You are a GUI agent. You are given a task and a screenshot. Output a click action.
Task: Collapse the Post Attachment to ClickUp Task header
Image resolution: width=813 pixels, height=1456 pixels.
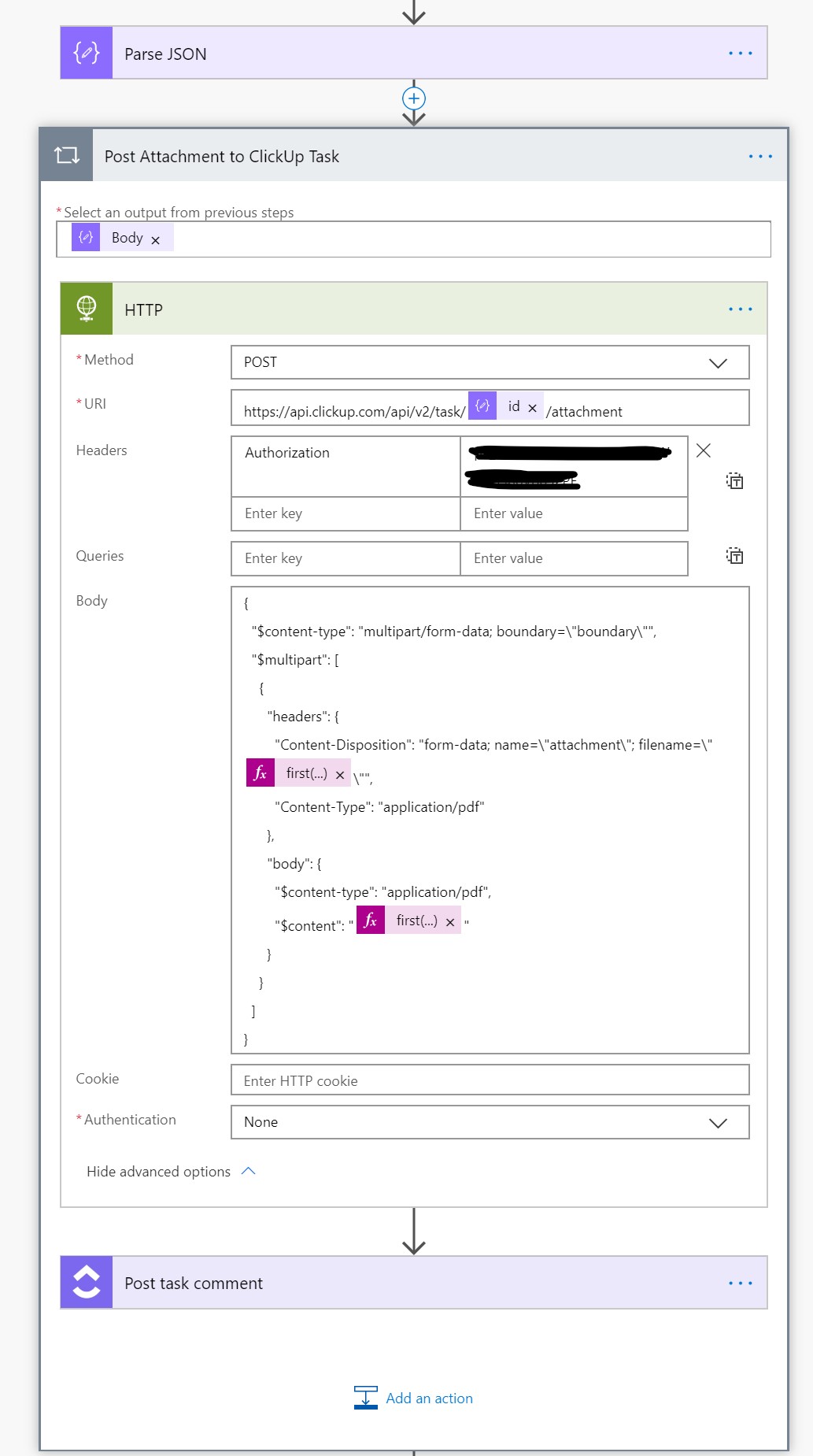pos(414,155)
